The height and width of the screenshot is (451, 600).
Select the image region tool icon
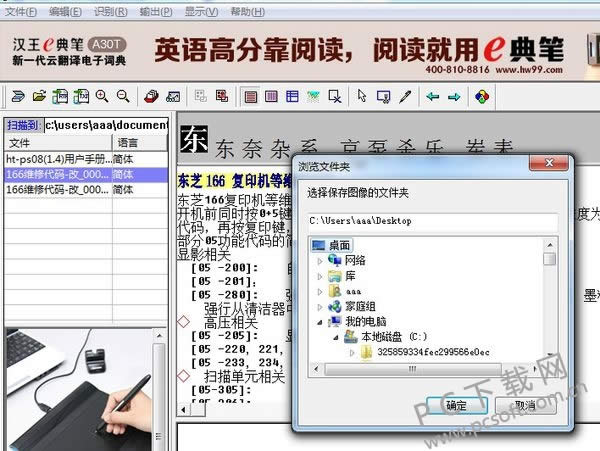[313, 96]
